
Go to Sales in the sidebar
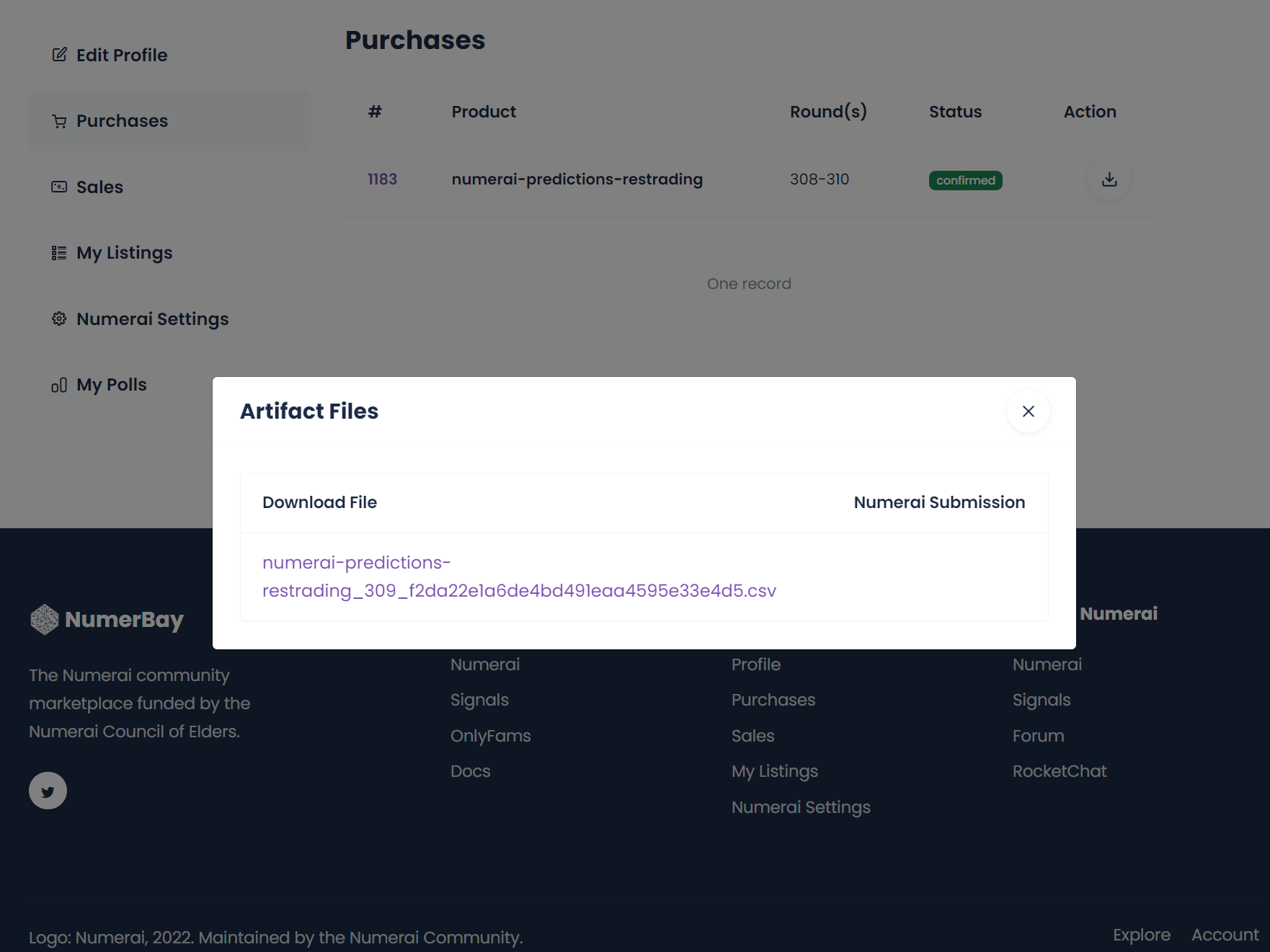(169, 187)
